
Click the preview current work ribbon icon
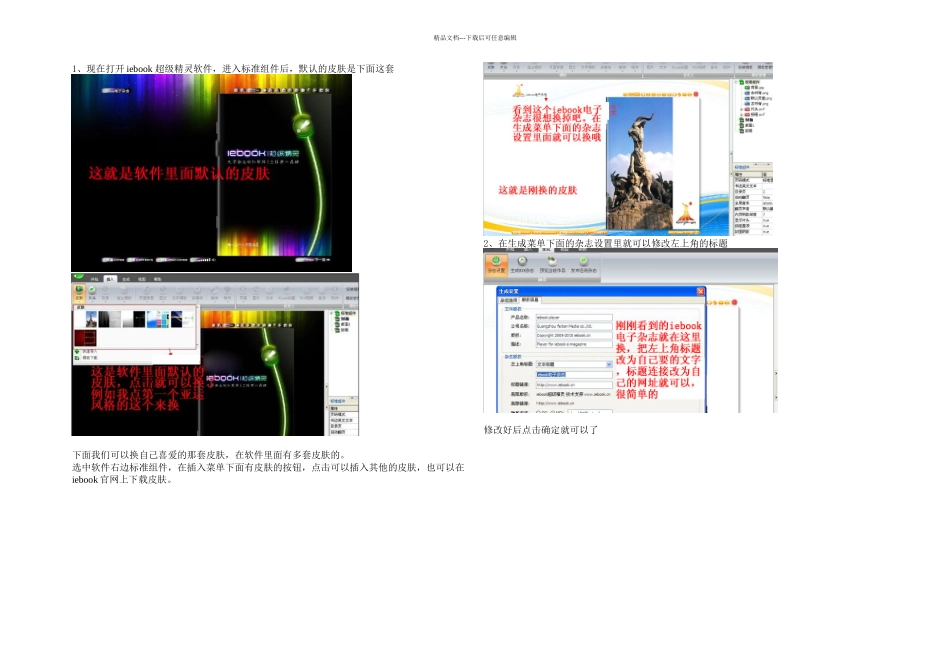tap(551, 264)
